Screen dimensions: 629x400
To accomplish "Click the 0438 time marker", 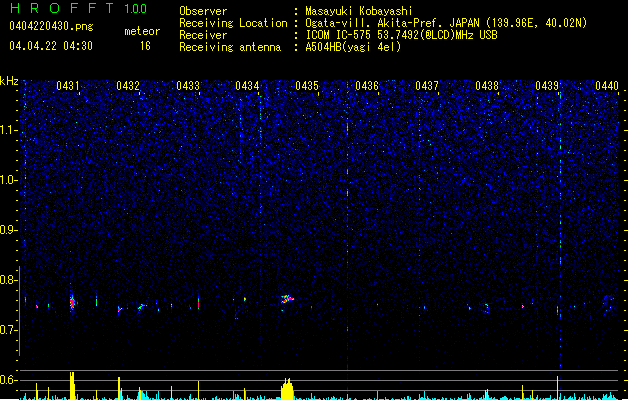I will 487,86.
